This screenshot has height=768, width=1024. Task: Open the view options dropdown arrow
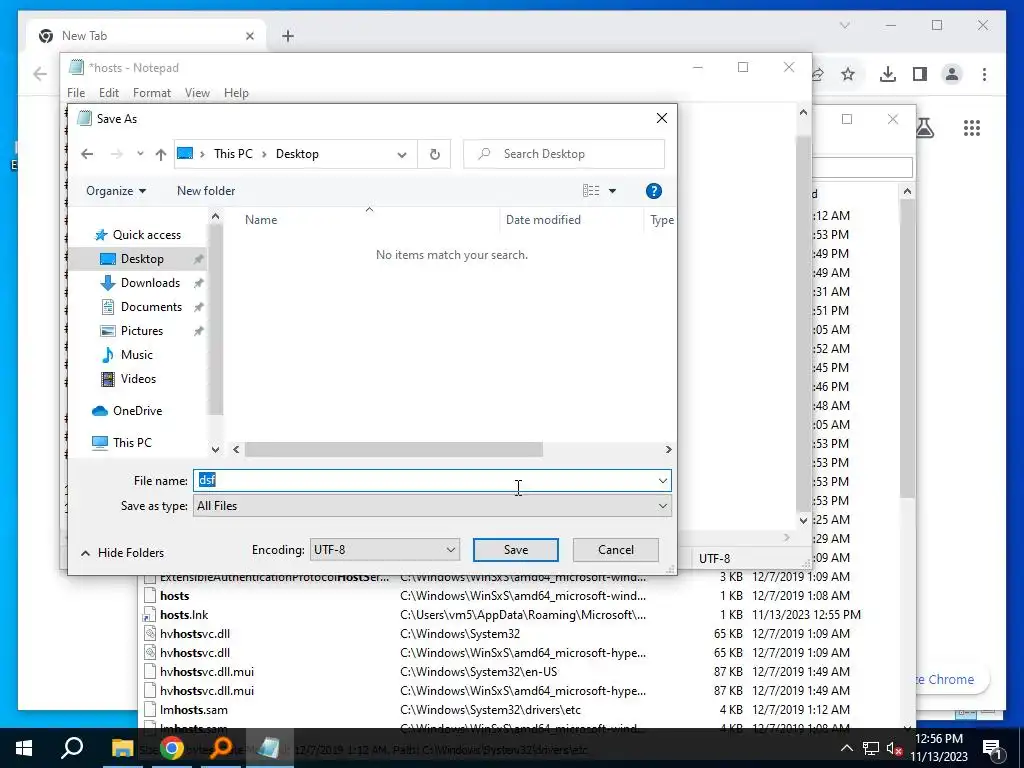pos(612,191)
